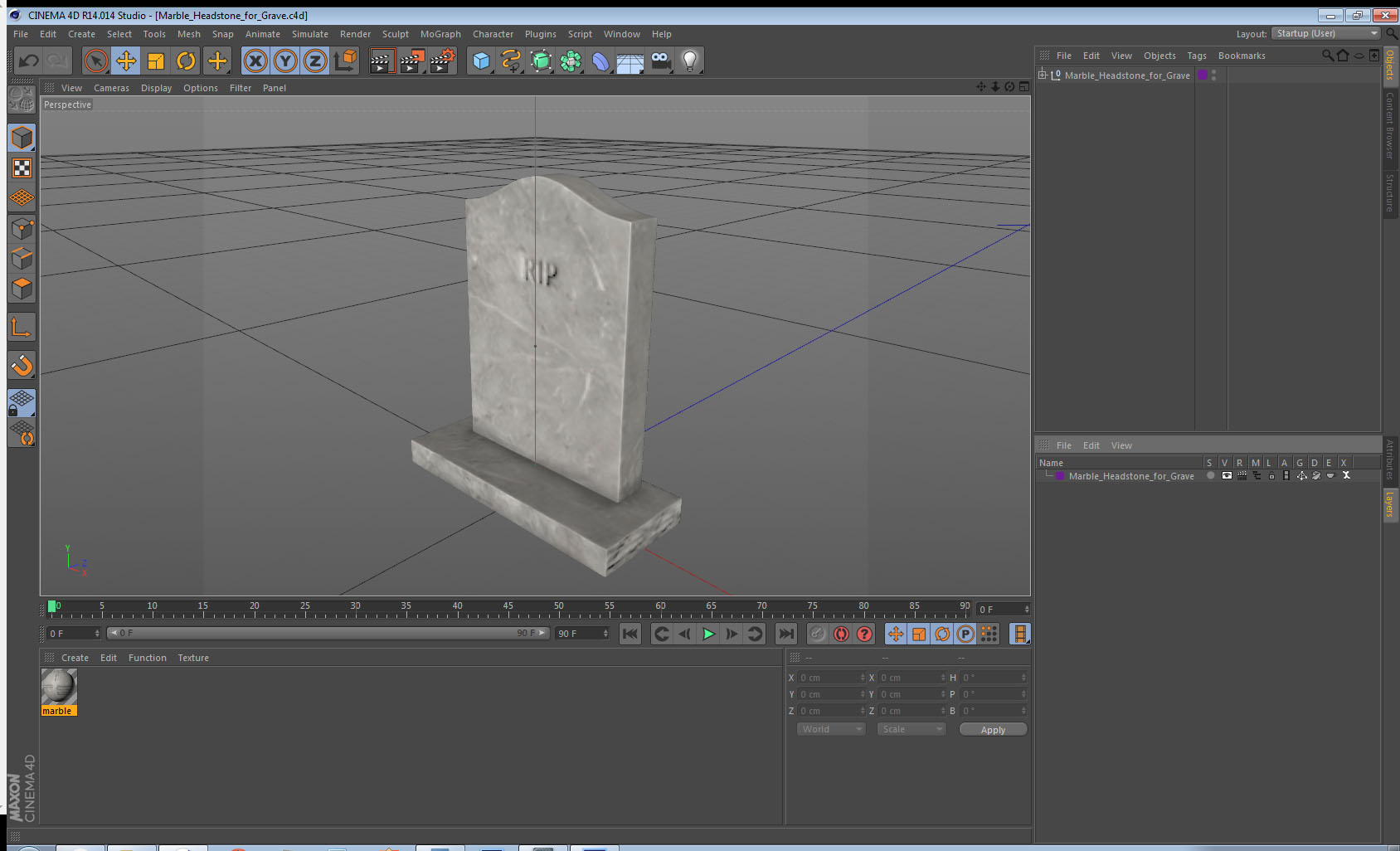This screenshot has width=1400, height=851.
Task: Click the timeline preview range slider
Action: pyautogui.click(x=328, y=633)
